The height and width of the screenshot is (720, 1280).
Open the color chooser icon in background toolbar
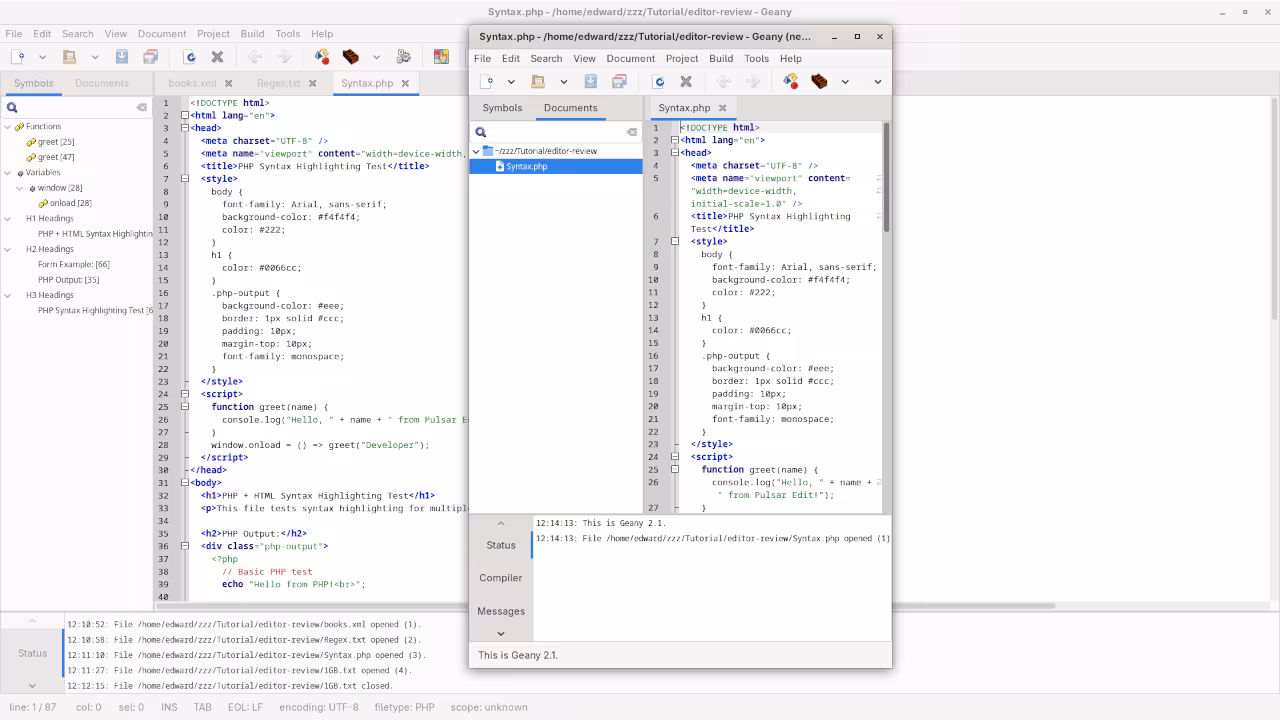point(441,57)
